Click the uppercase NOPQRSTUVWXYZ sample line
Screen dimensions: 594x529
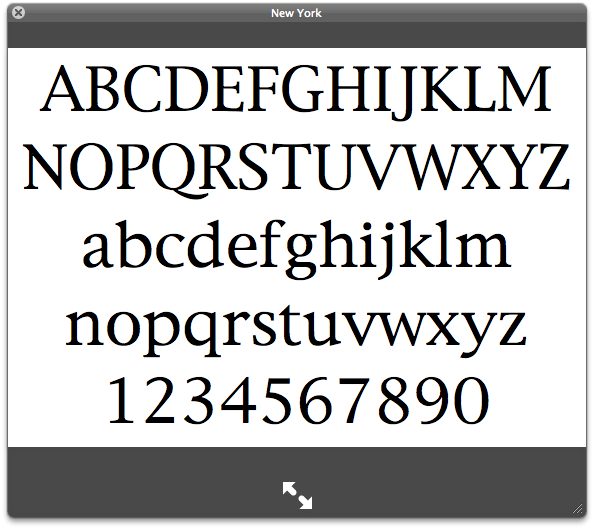point(297,170)
